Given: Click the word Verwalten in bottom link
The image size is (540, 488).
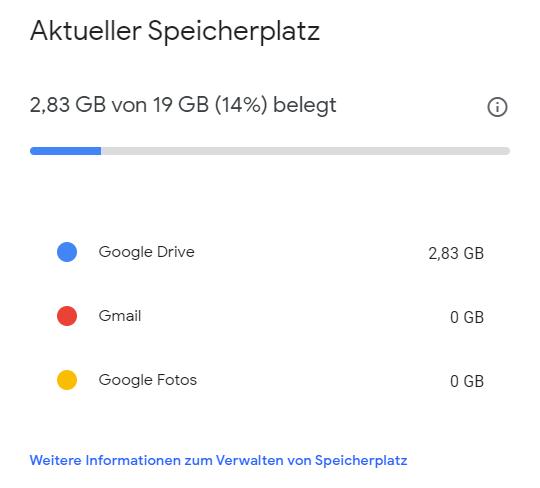Looking at the screenshot, I should tap(250, 460).
